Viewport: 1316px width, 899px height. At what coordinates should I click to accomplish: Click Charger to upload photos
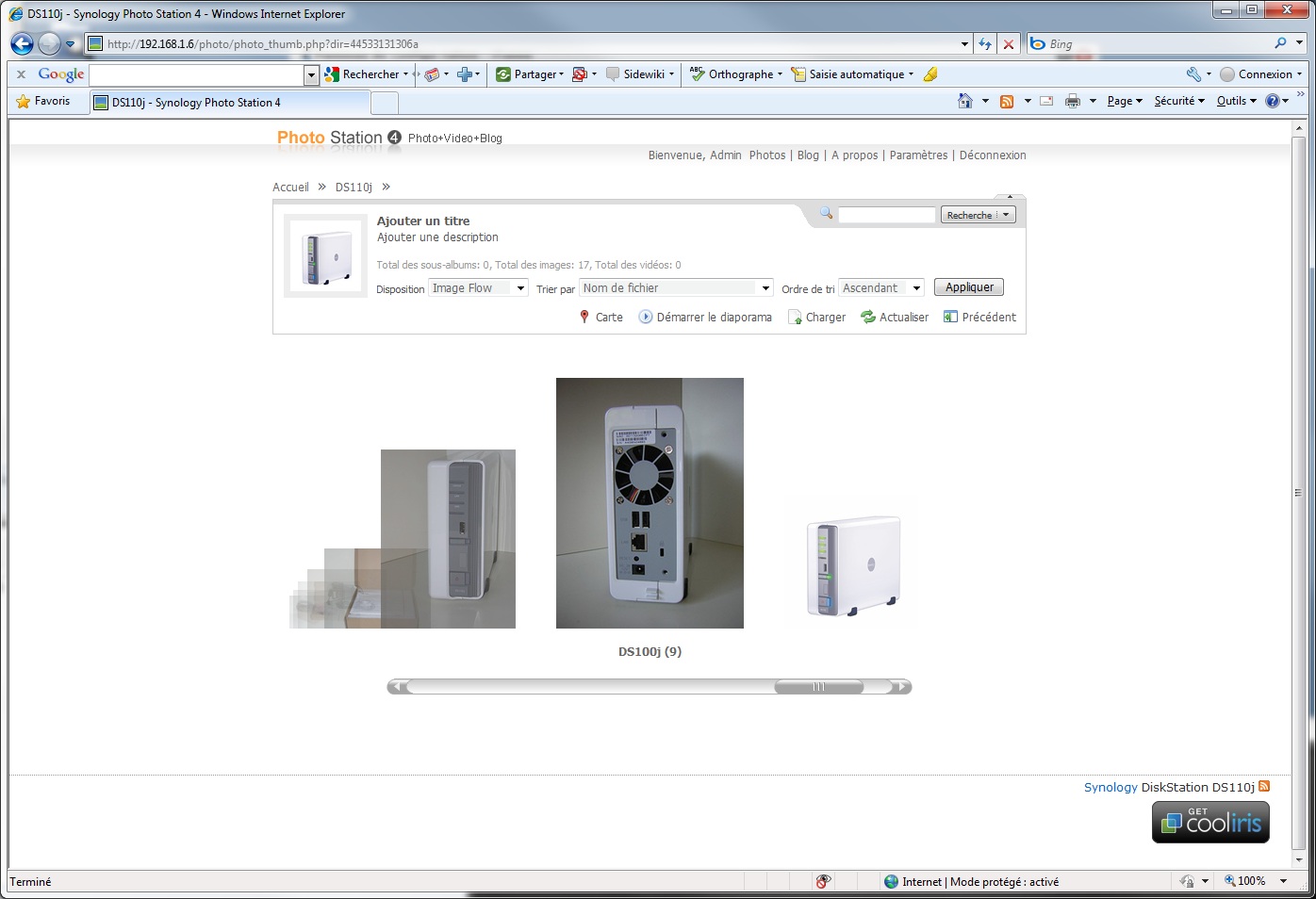click(816, 317)
